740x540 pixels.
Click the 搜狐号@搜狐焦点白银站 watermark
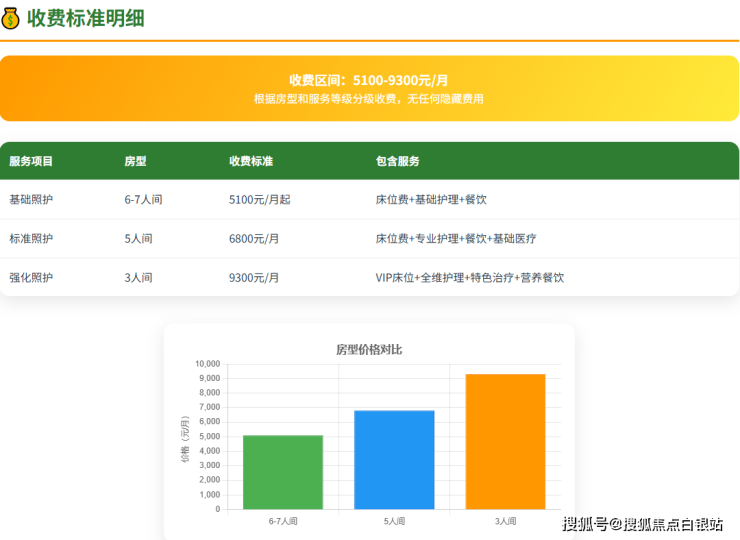pos(641,525)
